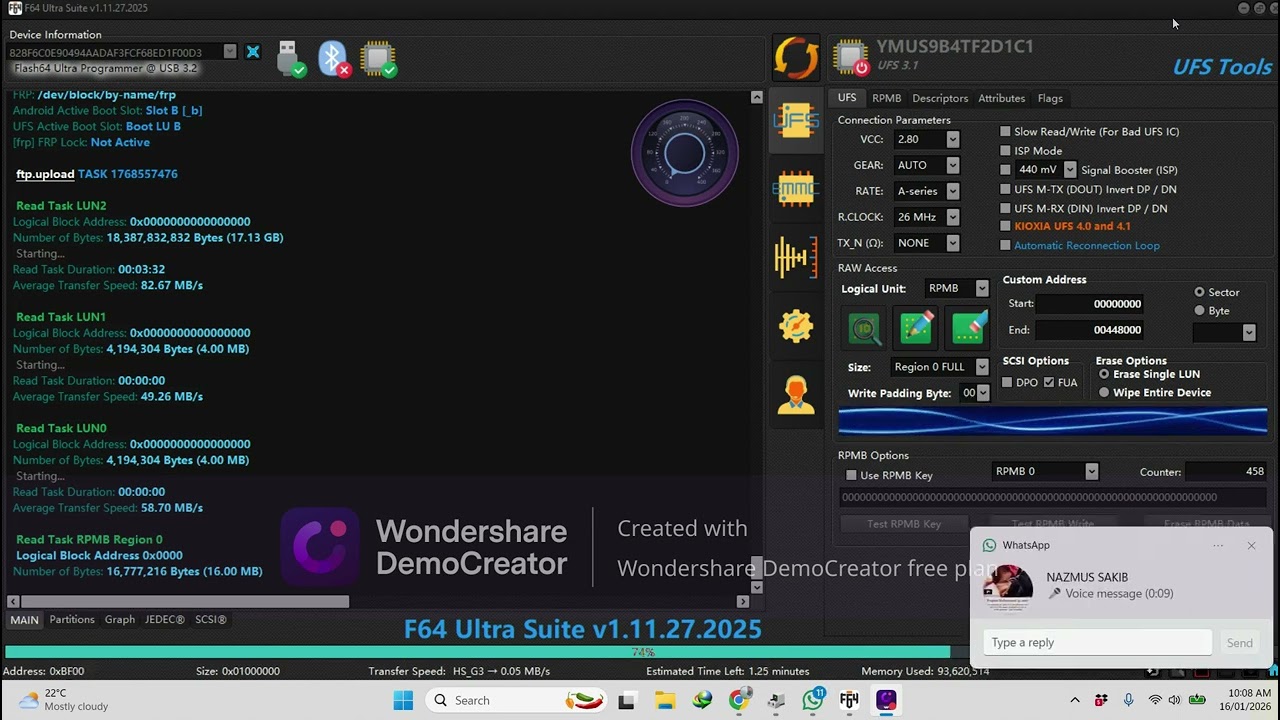Open WhatsApp from the taskbar
Screen dimensions: 1280x720
tap(813, 700)
